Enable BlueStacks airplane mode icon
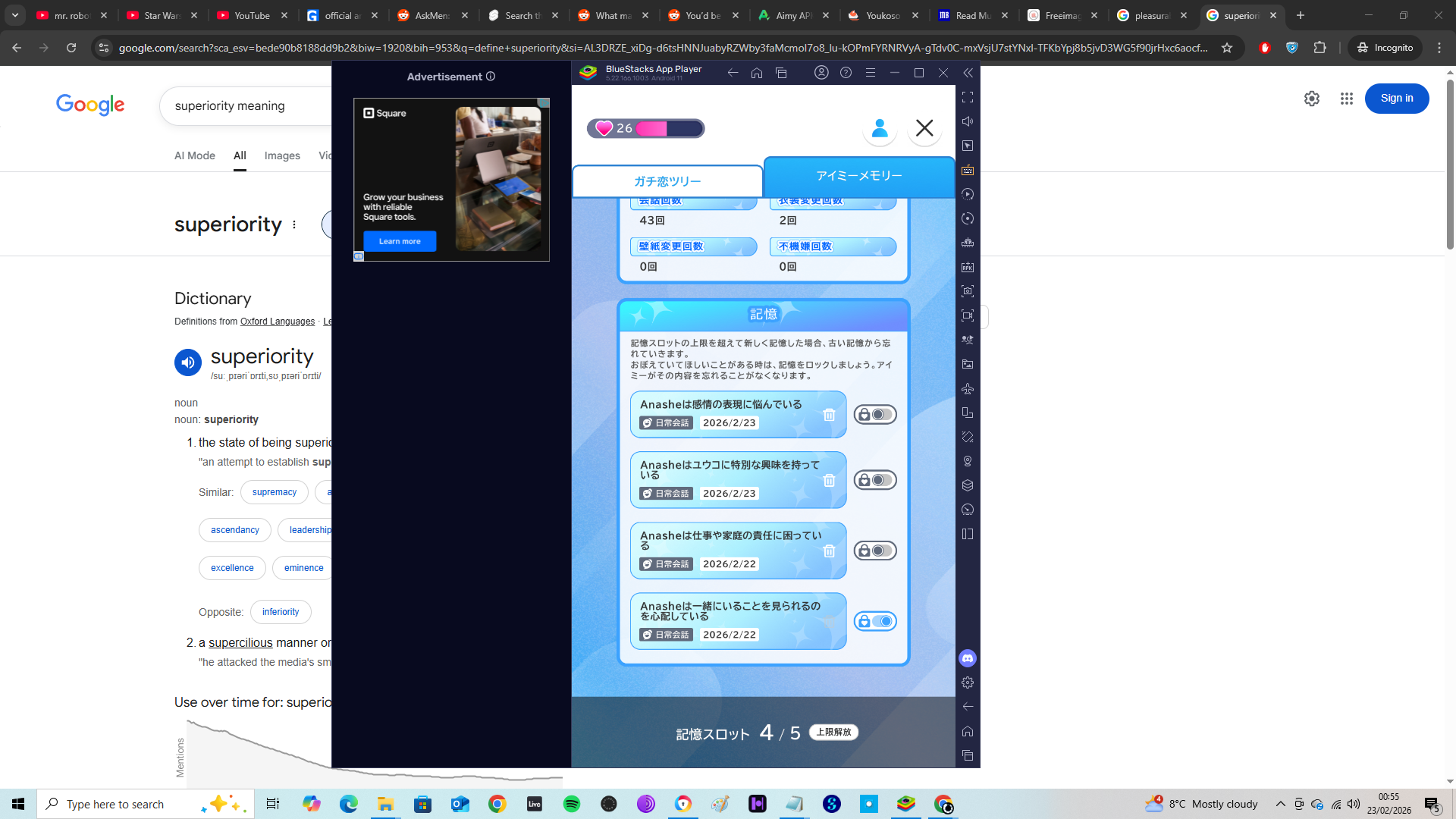The width and height of the screenshot is (1456, 819). (x=968, y=388)
